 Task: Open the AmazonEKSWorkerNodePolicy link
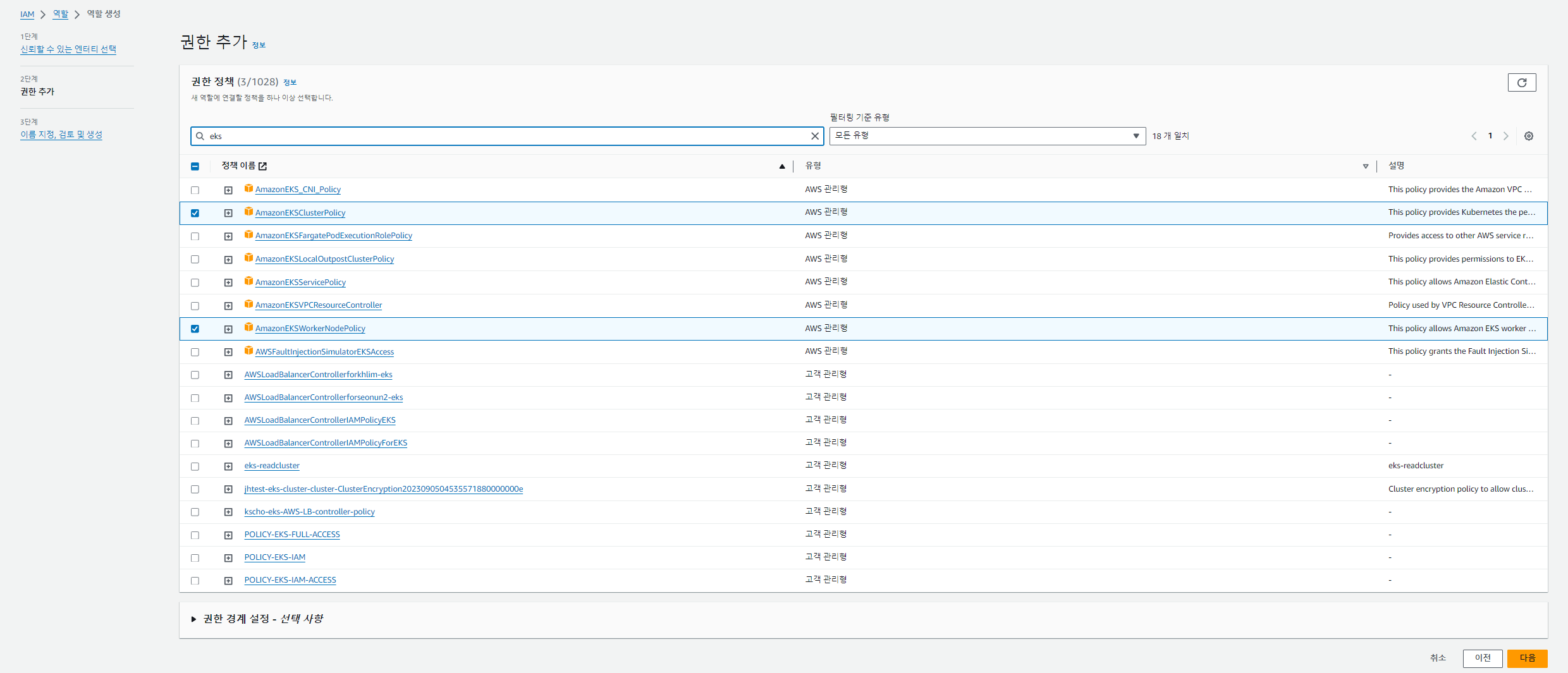pos(310,329)
